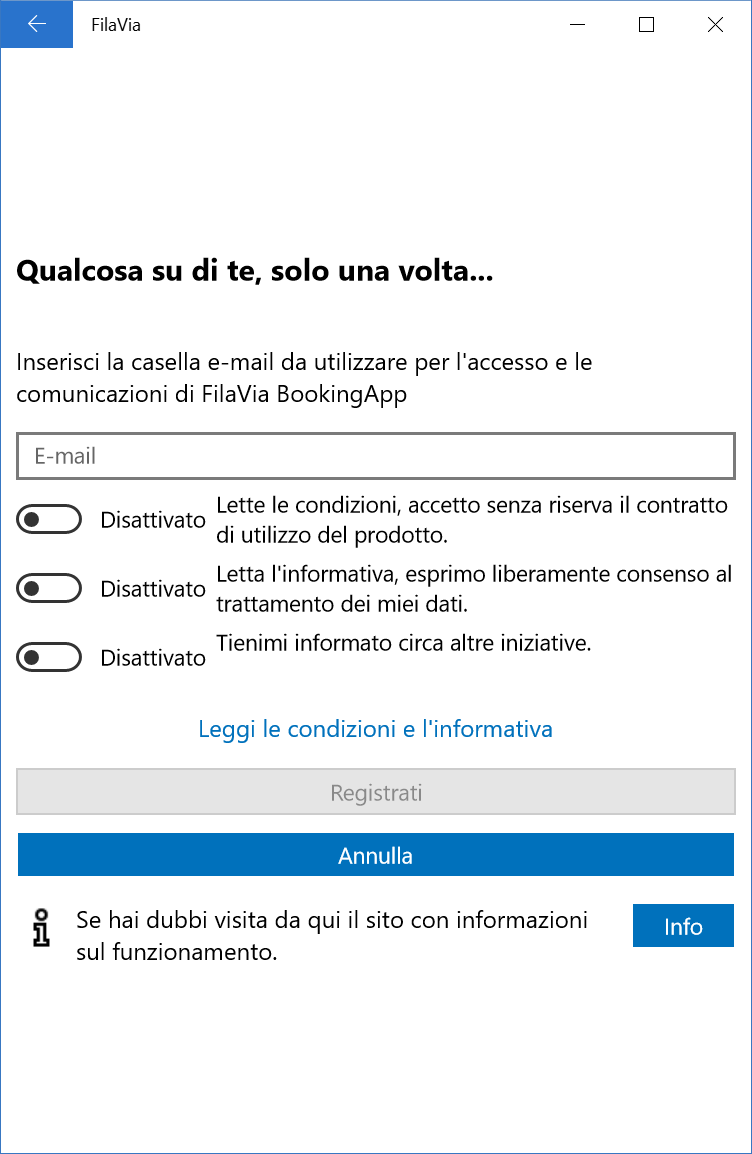Viewport: 752px width, 1154px height.
Task: Click the 'Letta l'informativa' consent text
Action: [475, 589]
